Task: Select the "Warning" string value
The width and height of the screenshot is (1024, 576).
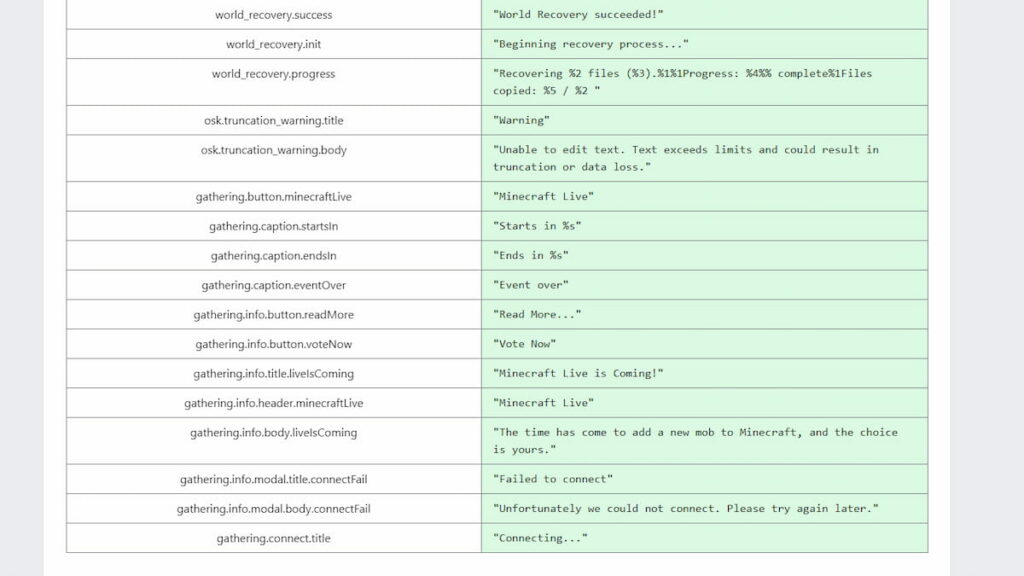Action: [521, 120]
